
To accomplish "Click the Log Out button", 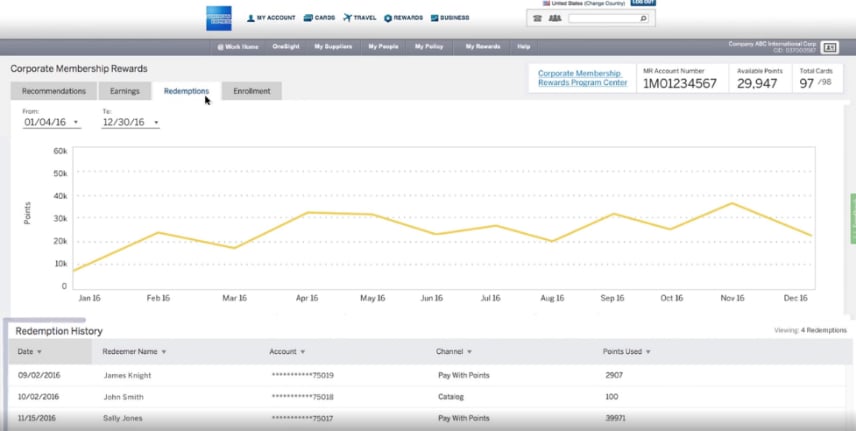I will coord(643,3).
